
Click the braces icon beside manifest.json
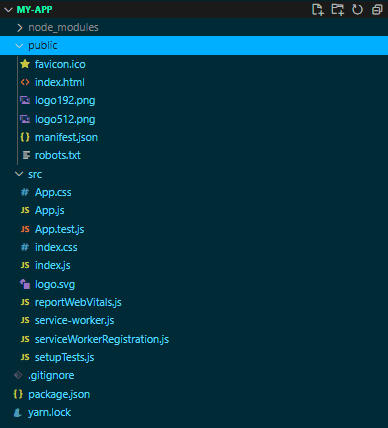pyautogui.click(x=25, y=137)
